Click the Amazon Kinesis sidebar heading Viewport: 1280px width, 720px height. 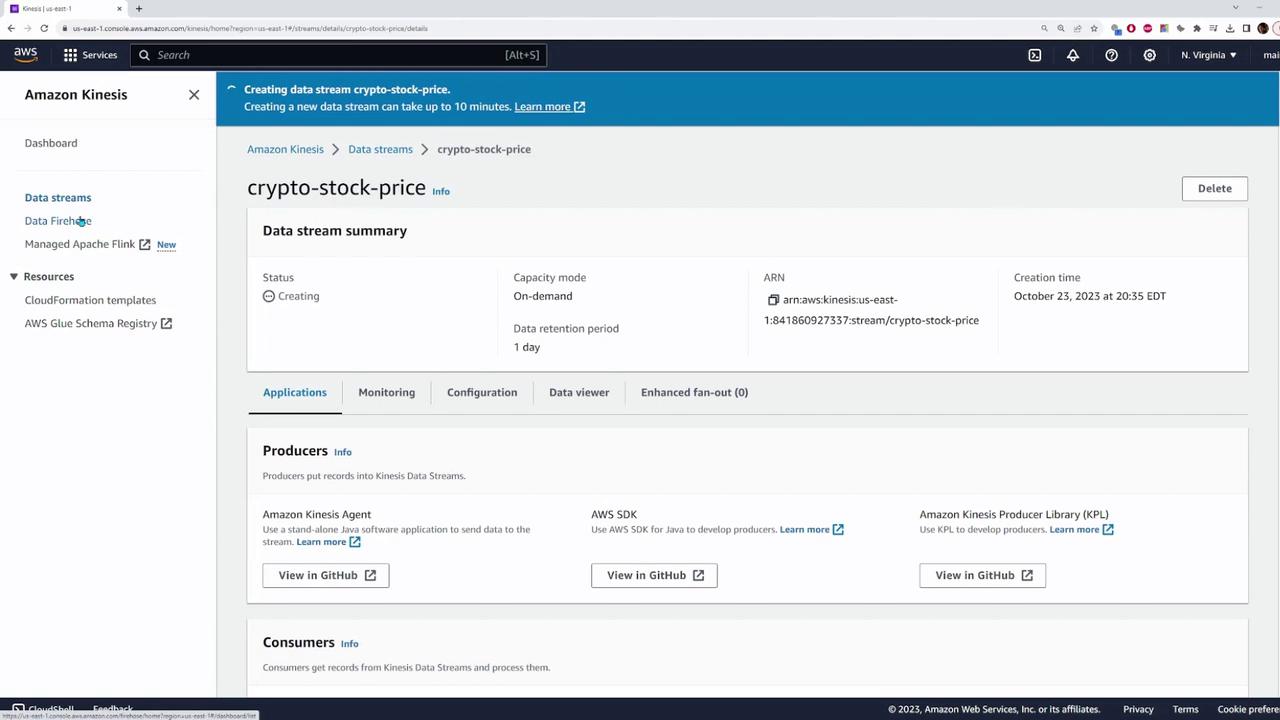(x=76, y=95)
